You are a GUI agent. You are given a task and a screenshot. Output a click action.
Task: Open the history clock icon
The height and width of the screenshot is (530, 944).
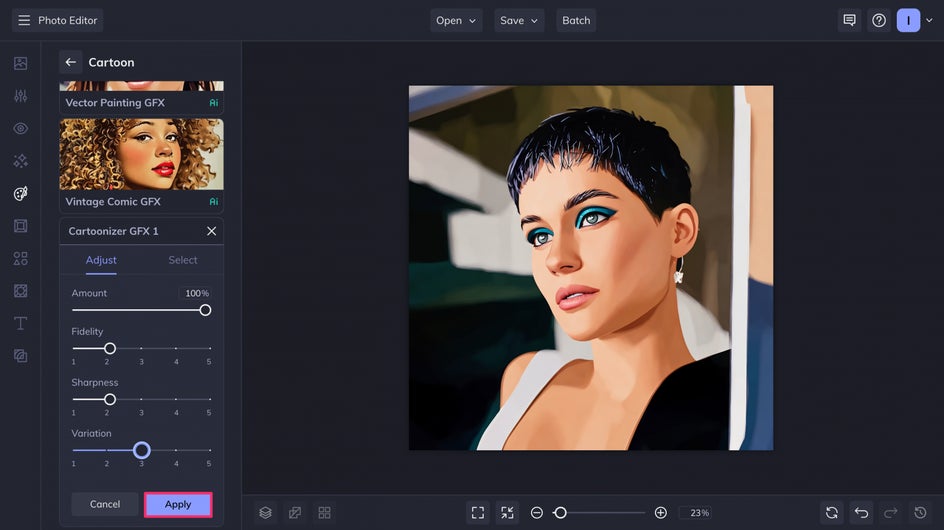pos(921,513)
